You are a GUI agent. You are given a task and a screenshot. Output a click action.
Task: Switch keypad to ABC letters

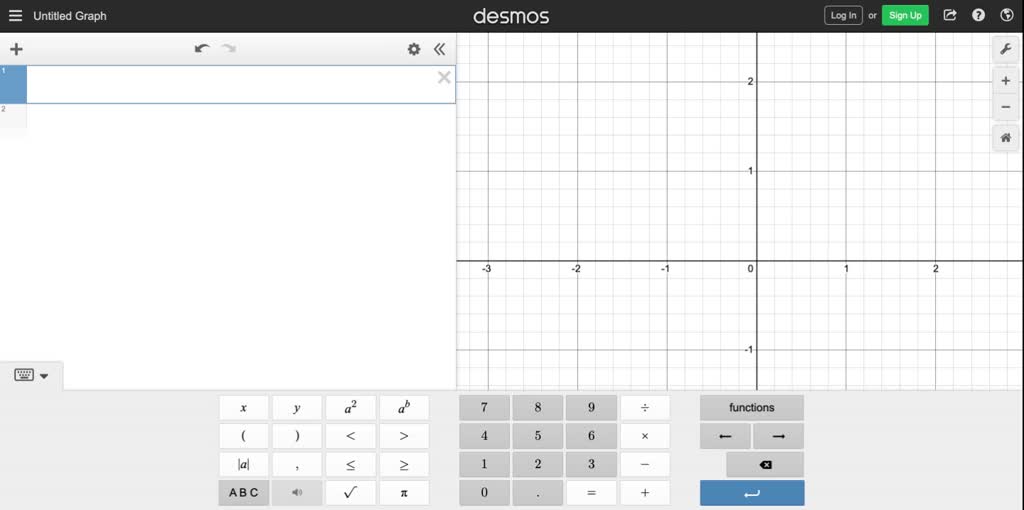[x=244, y=493]
